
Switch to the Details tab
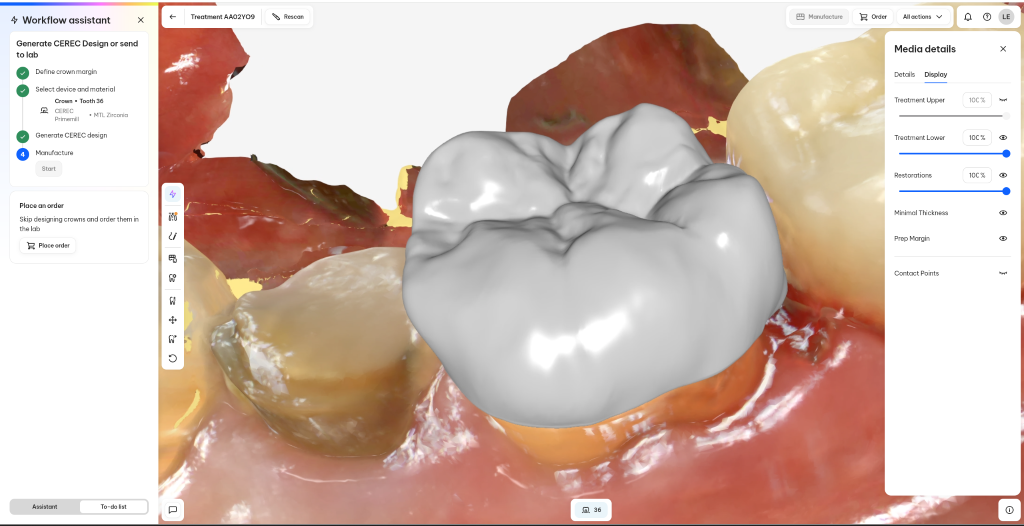coord(904,75)
